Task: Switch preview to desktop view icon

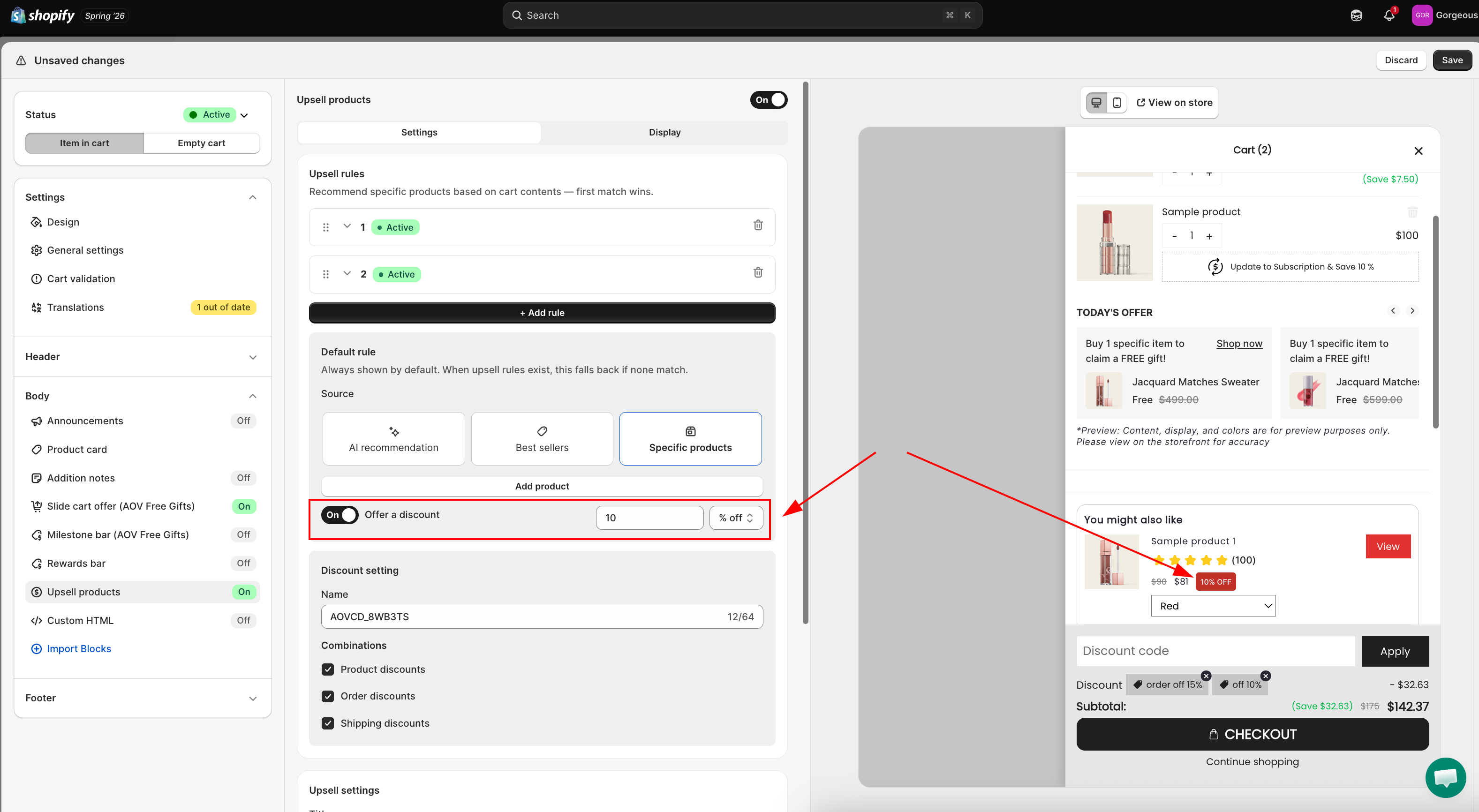Action: pos(1096,103)
